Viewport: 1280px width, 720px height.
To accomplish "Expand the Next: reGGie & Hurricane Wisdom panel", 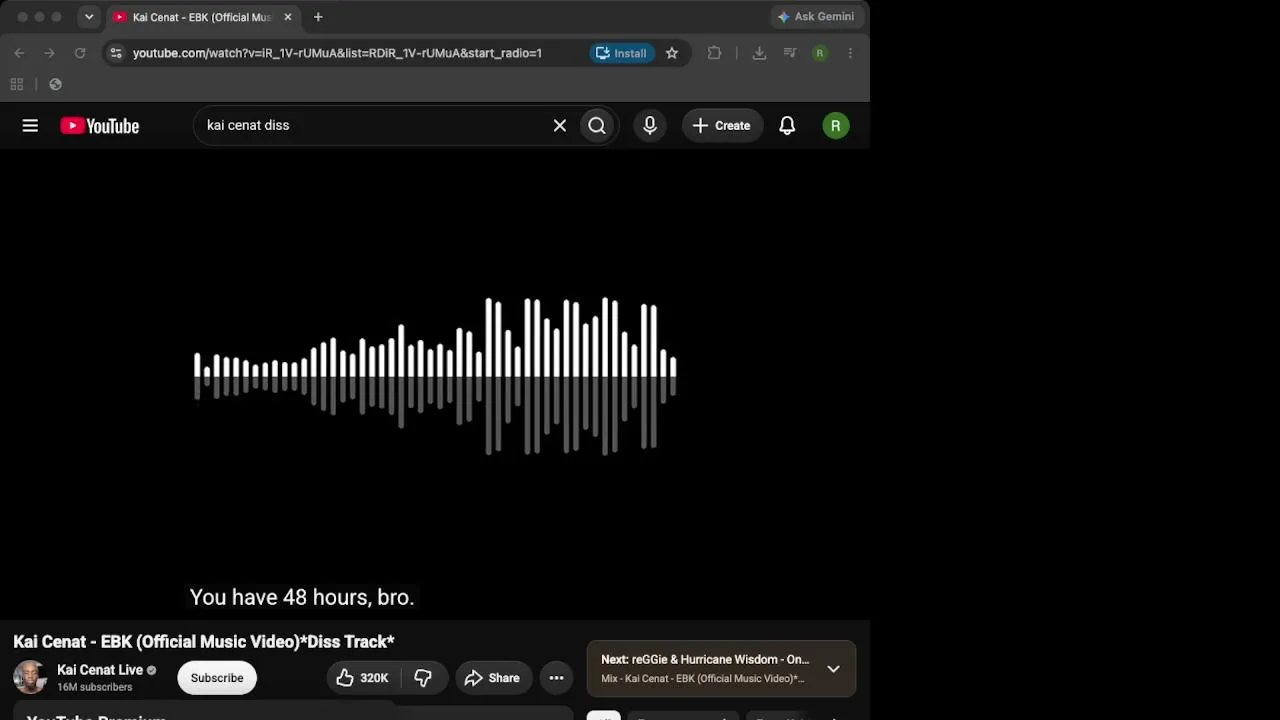I will pos(833,669).
